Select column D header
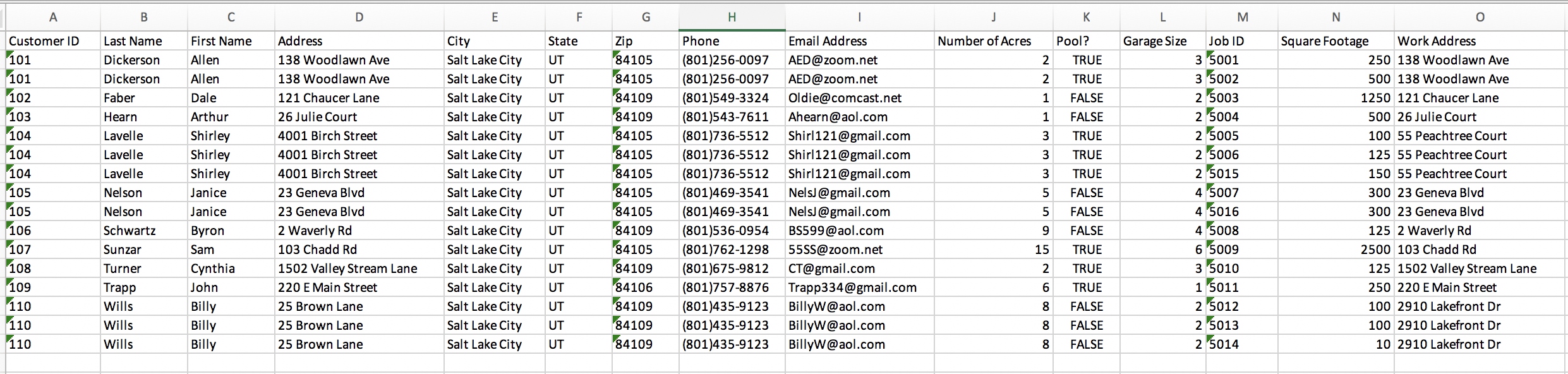This screenshot has height=374, width=1568. click(359, 18)
